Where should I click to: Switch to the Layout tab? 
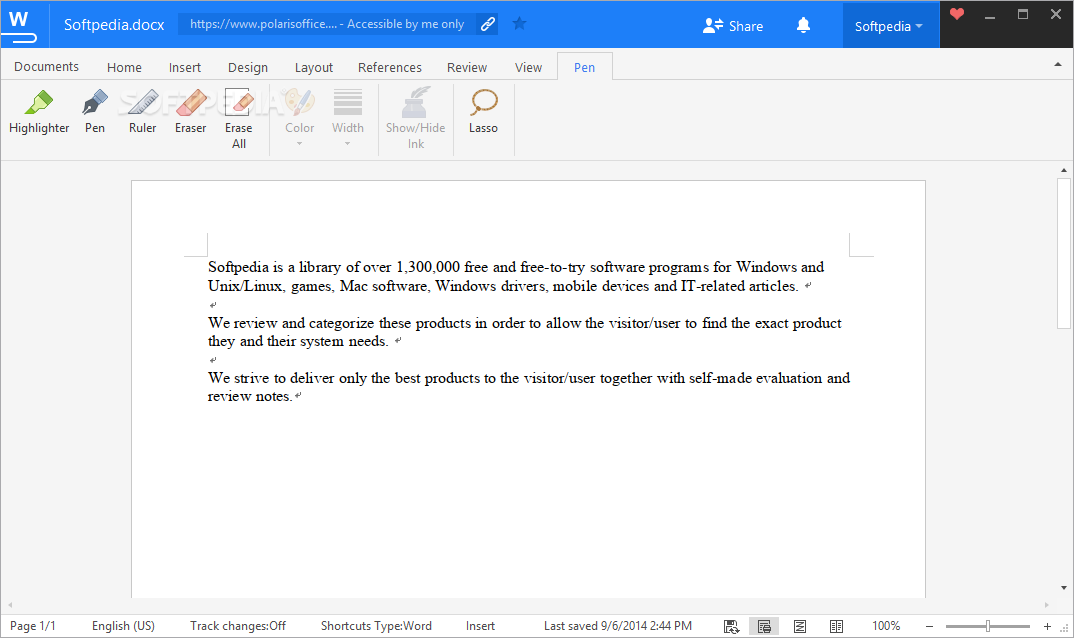click(x=314, y=67)
